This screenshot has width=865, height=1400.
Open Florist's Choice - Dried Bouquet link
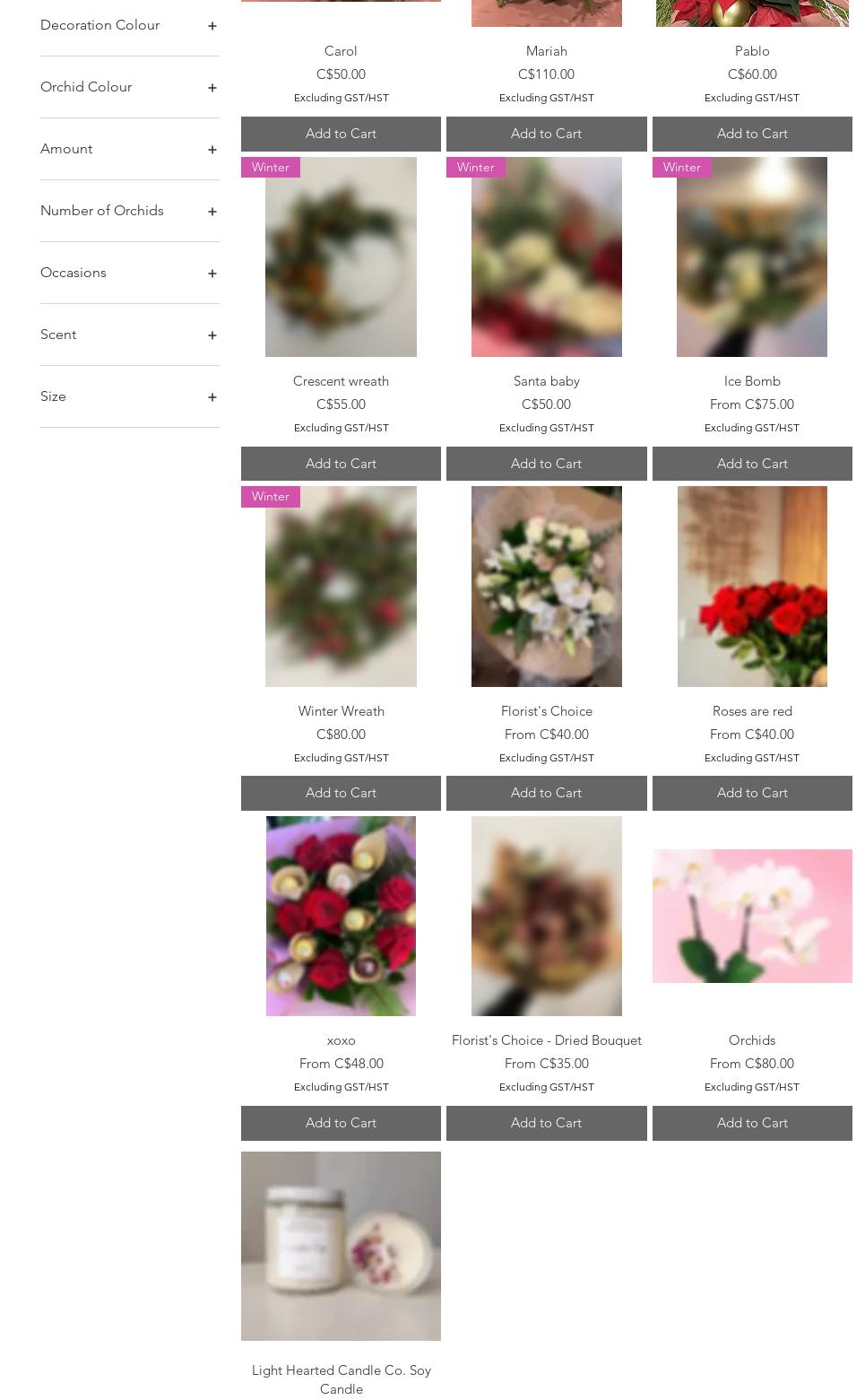[x=546, y=1040]
